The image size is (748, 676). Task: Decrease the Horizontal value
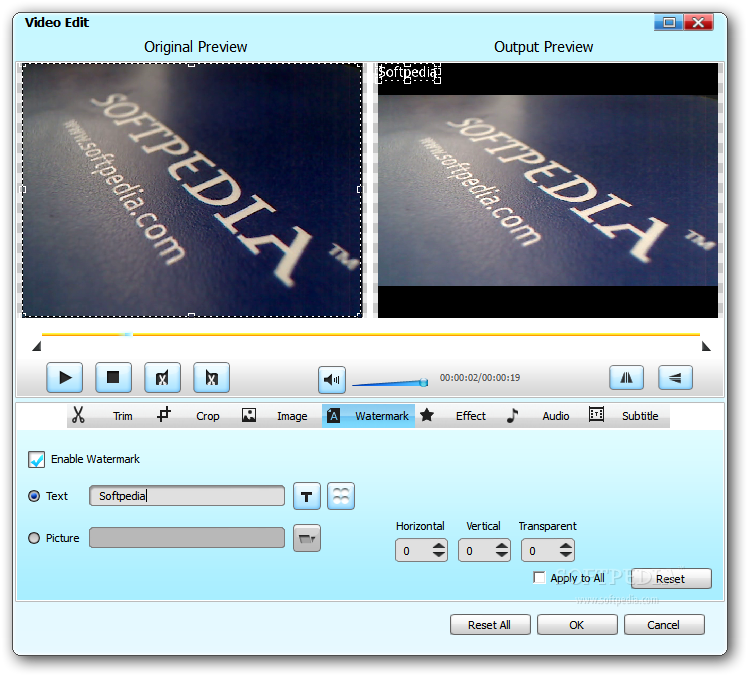[x=439, y=555]
